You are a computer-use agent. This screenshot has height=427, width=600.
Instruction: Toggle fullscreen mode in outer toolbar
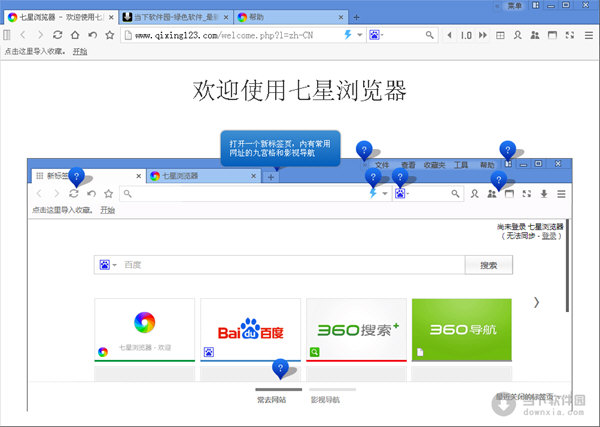click(x=570, y=35)
